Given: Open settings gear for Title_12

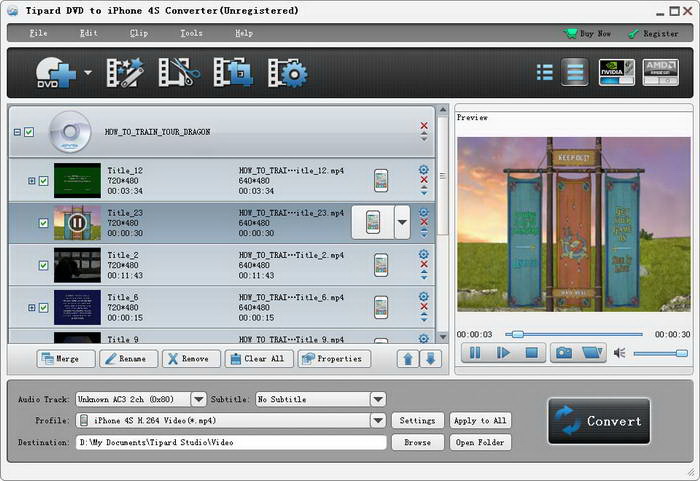Looking at the screenshot, I should (424, 170).
